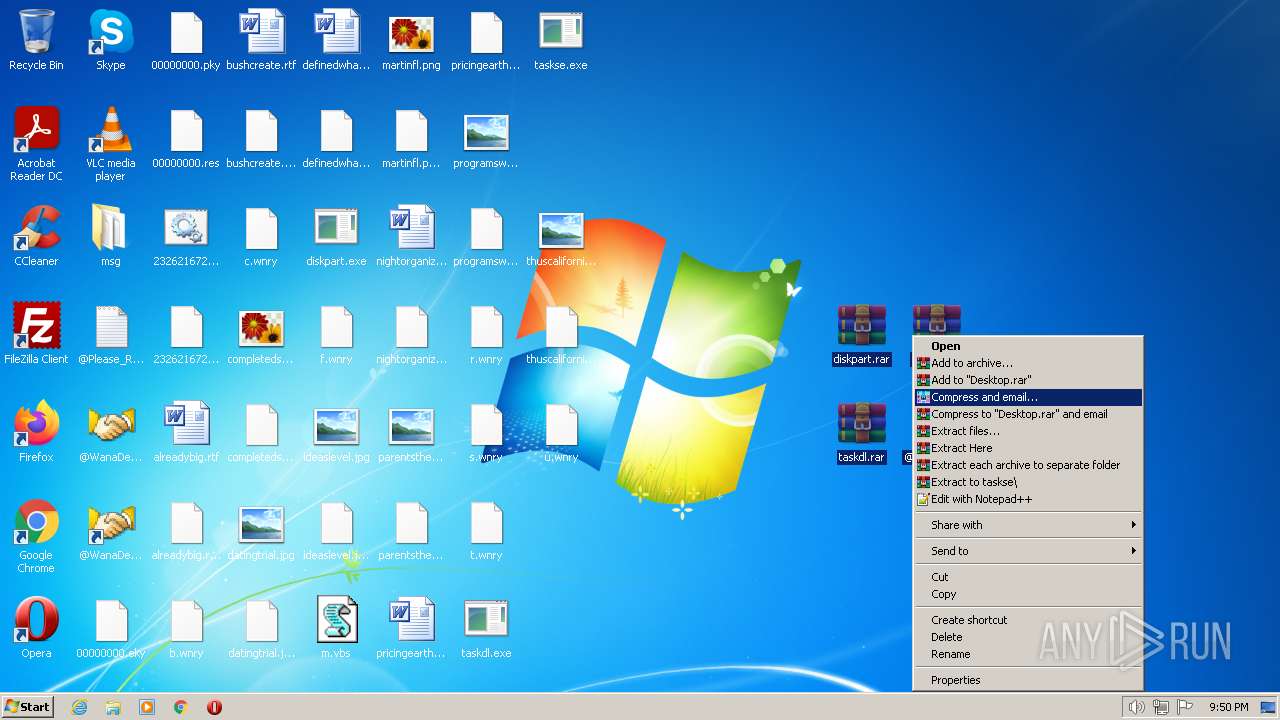This screenshot has width=1280, height=720.
Task: Choose Add to "Desktop.rar" entry
Action: pyautogui.click(x=1027, y=380)
